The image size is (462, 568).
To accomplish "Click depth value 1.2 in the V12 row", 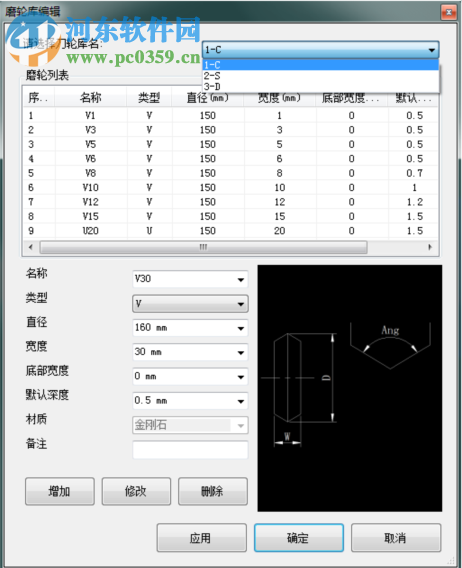I will pyautogui.click(x=415, y=202).
